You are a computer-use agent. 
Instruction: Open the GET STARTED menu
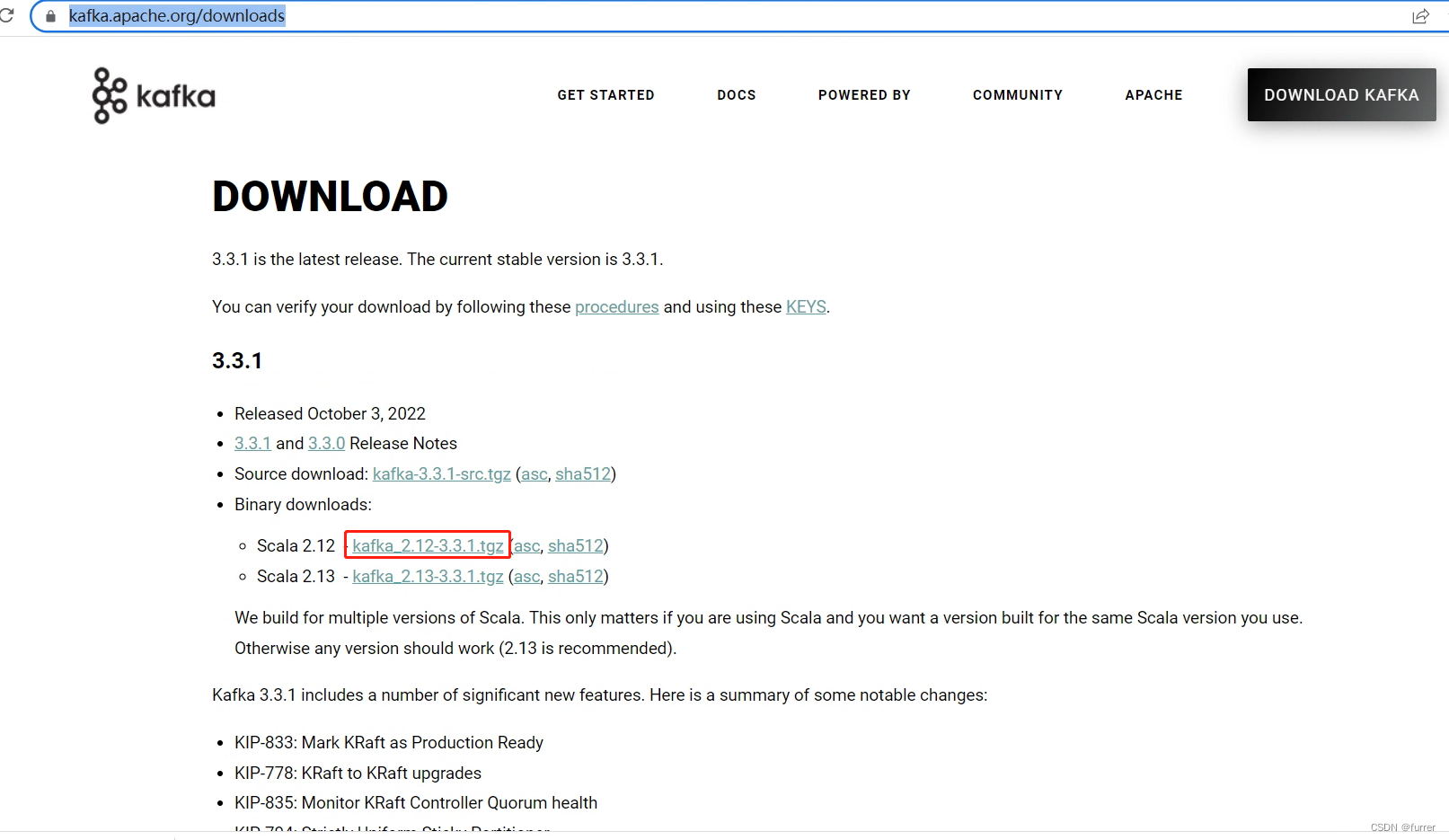(605, 95)
